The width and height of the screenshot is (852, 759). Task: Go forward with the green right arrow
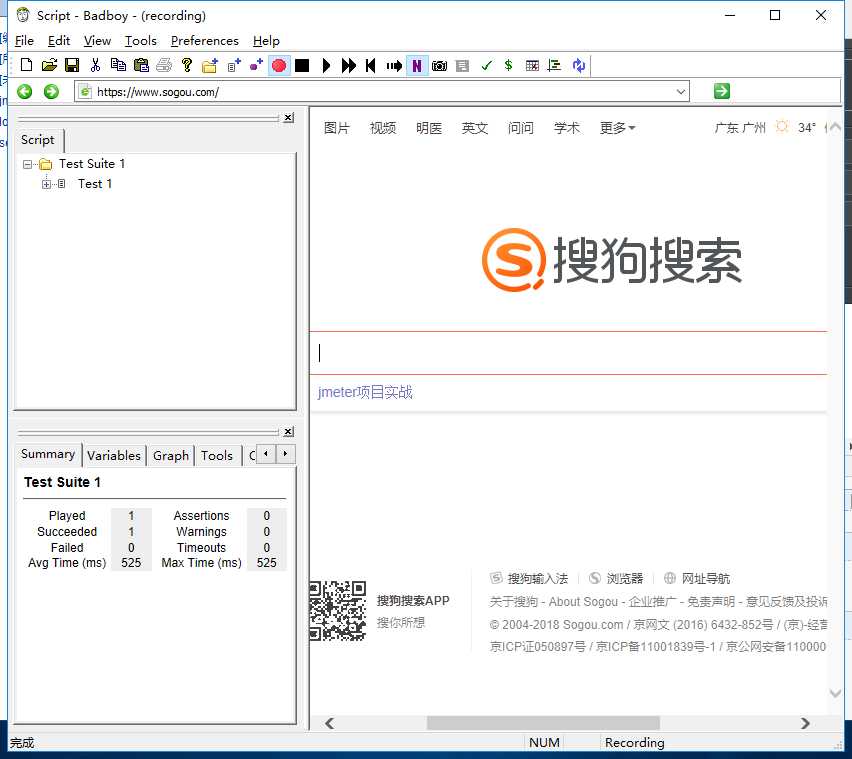click(x=52, y=91)
